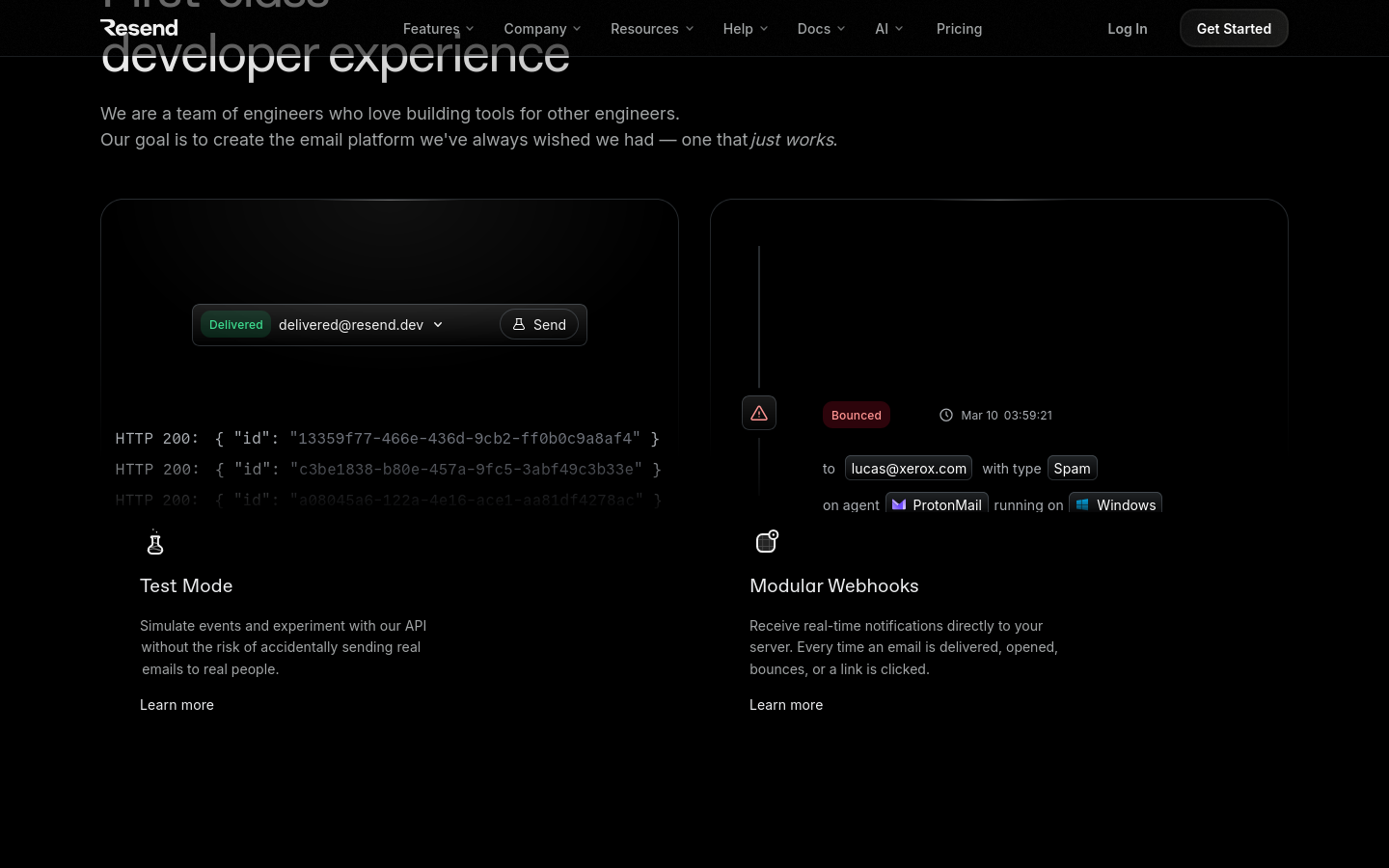Expand the Company menu
The width and height of the screenshot is (1389, 868).
(x=542, y=29)
